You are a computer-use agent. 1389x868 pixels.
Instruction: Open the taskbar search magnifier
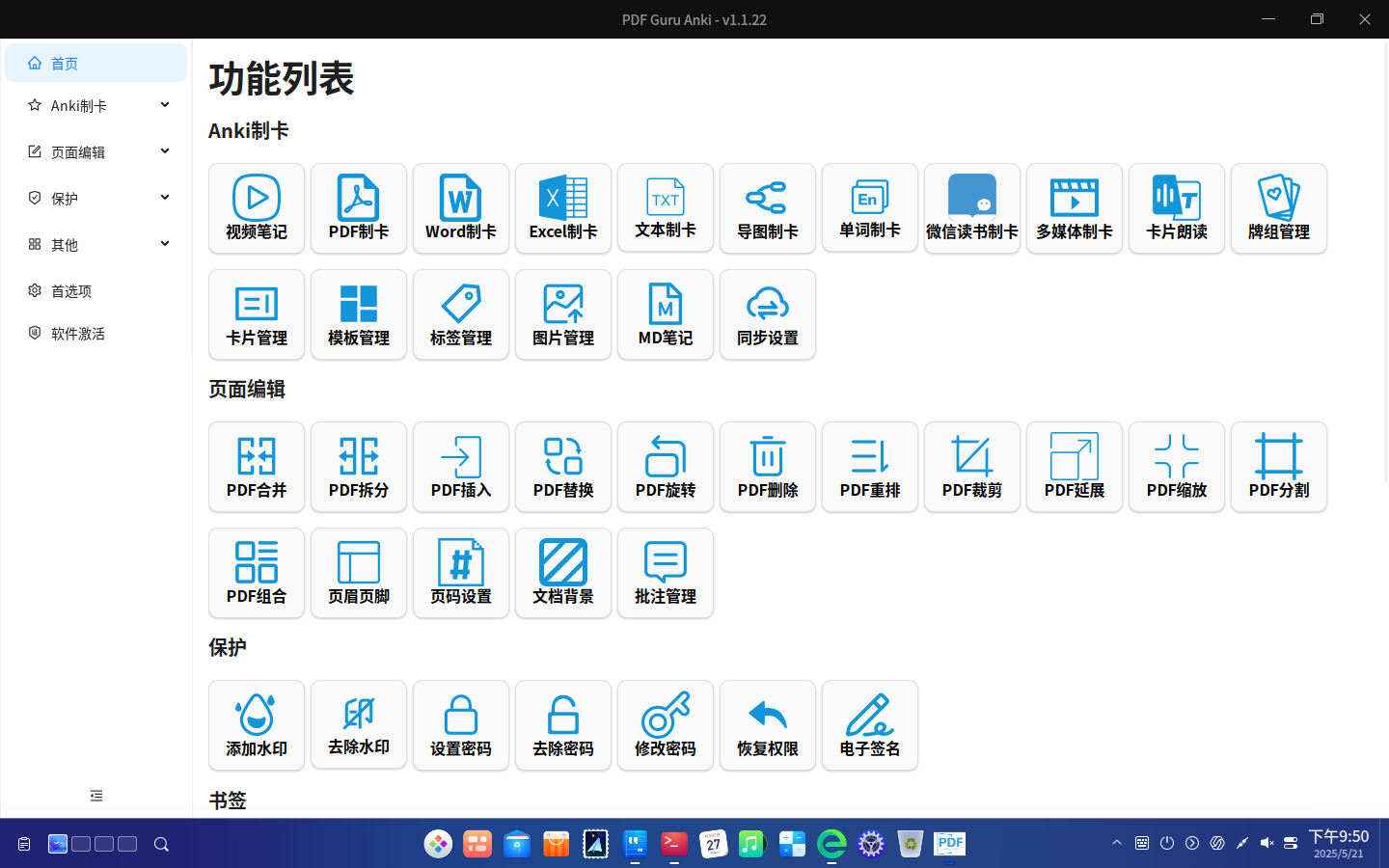(162, 844)
